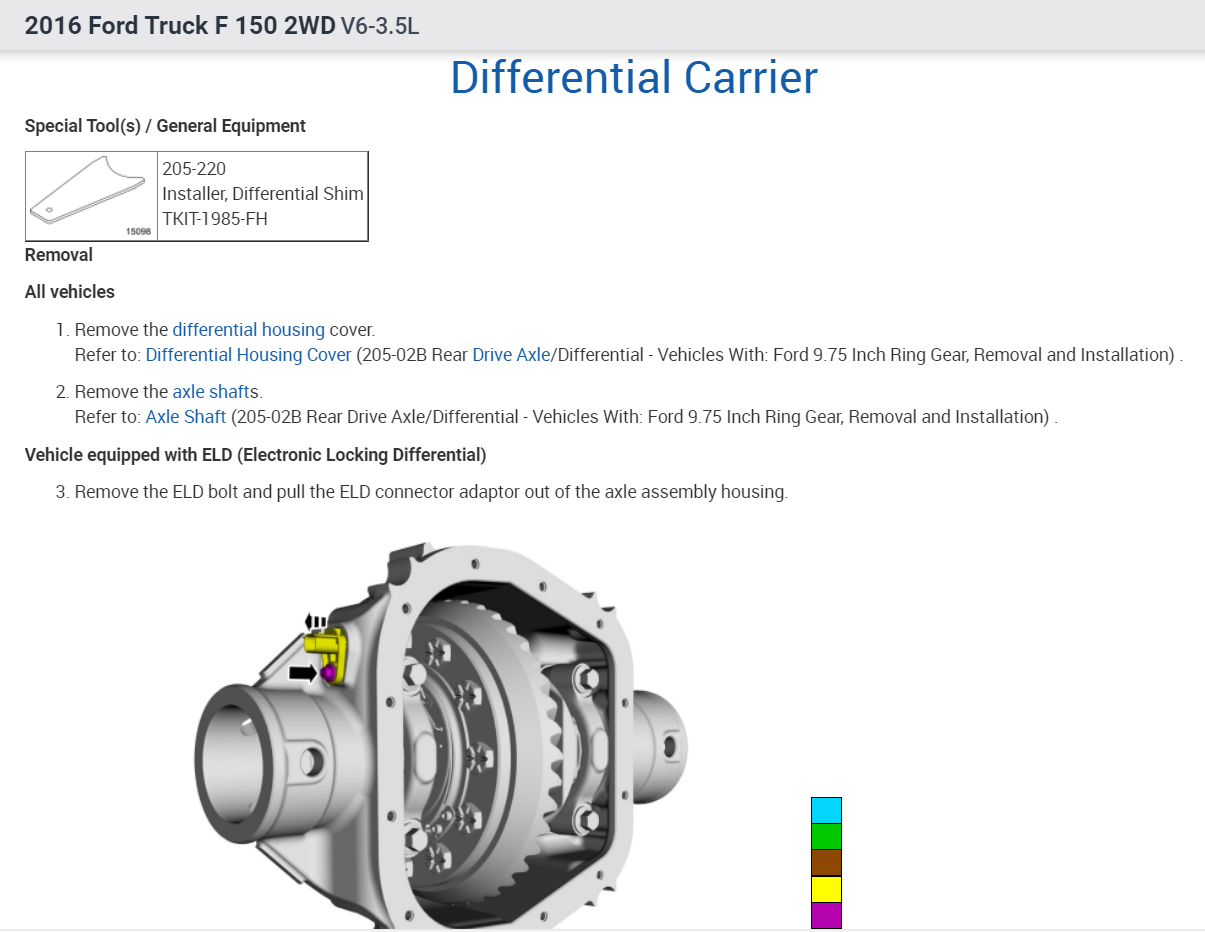1205x932 pixels.
Task: Click the differential shim installer tool thumbnail
Action: coord(91,196)
